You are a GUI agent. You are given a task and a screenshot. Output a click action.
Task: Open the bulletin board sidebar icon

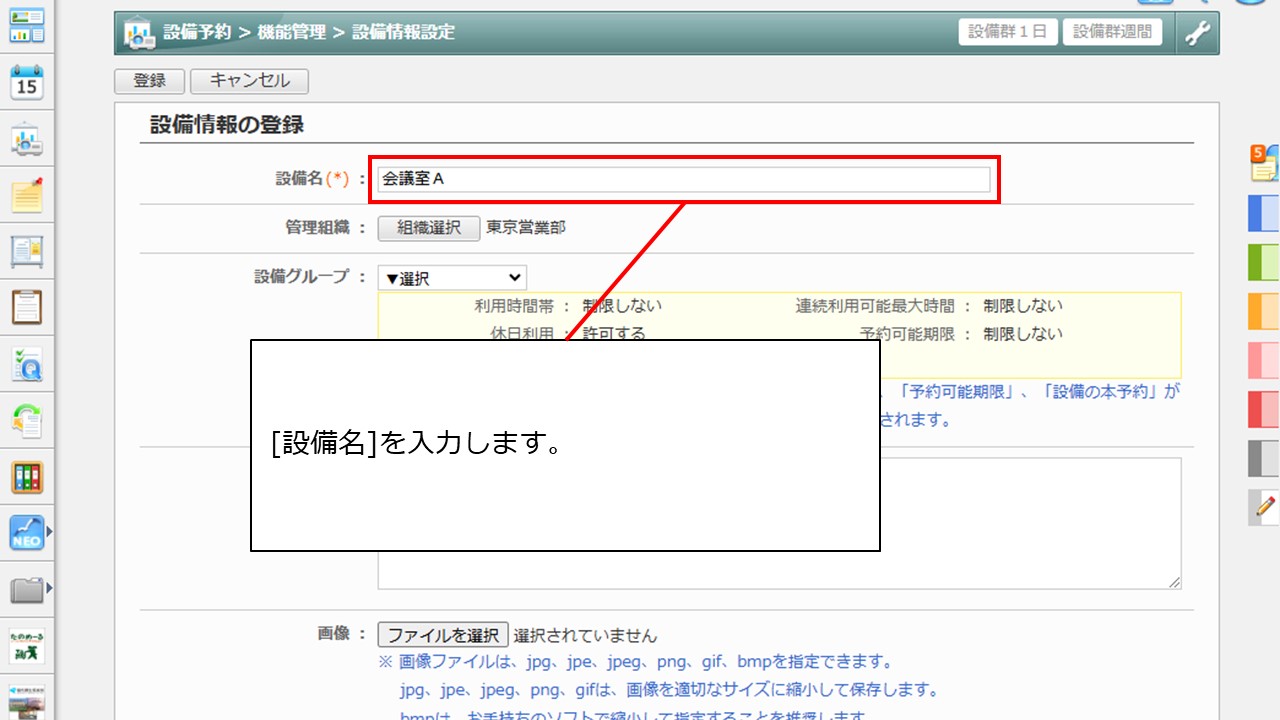click(27, 251)
